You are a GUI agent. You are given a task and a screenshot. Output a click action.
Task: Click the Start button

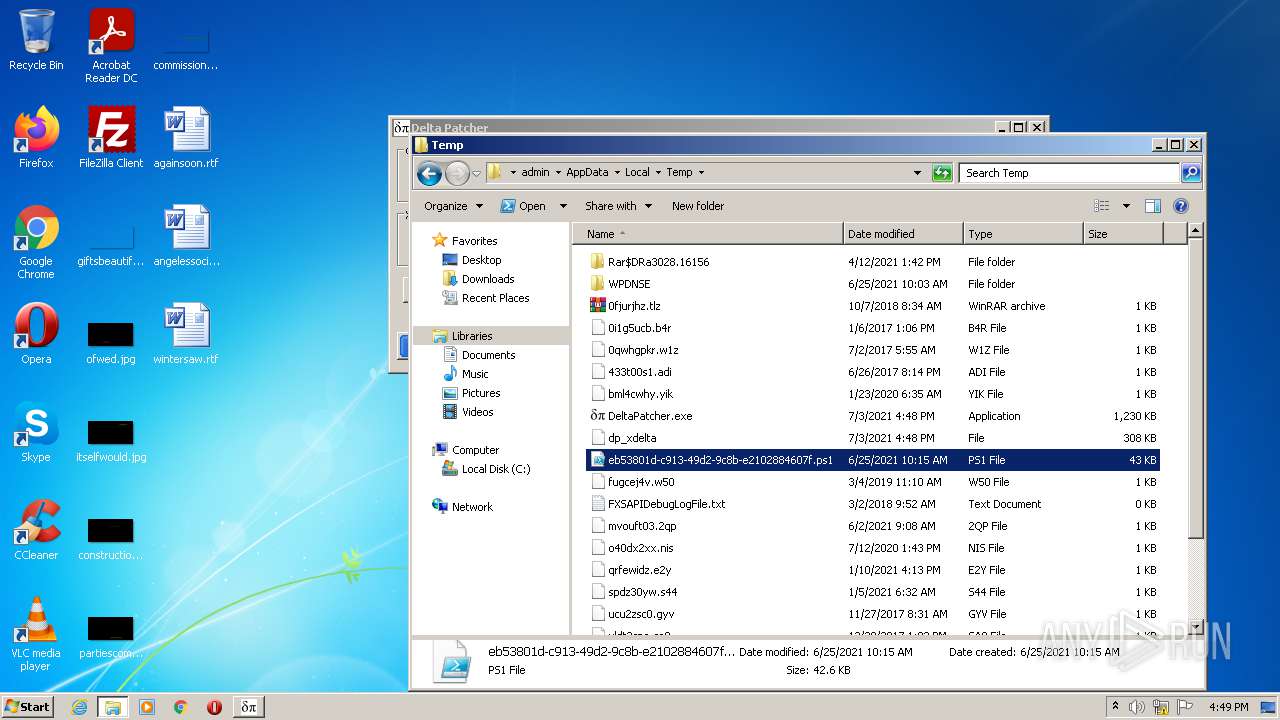pos(28,707)
